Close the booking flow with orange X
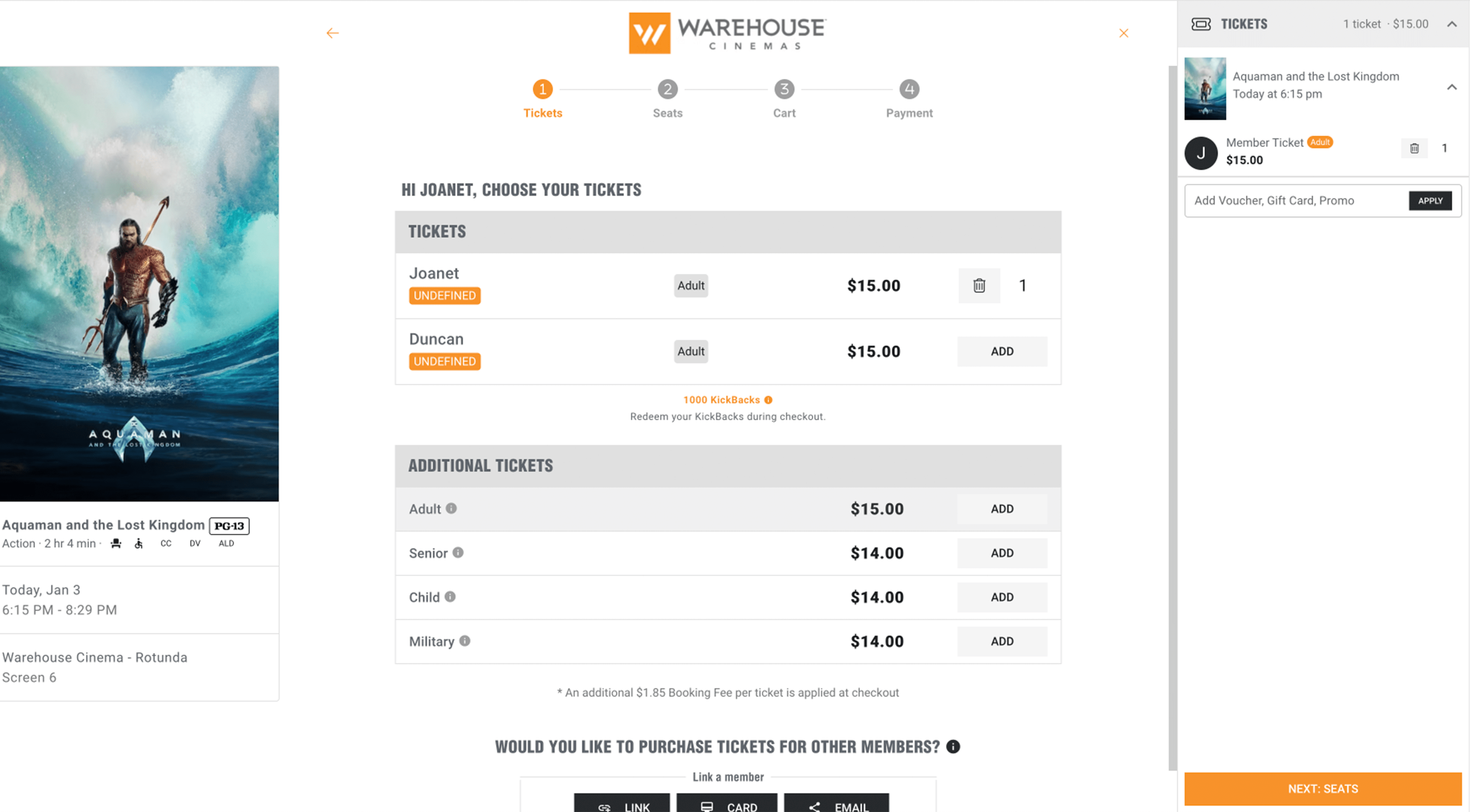The width and height of the screenshot is (1470, 812). tap(1124, 33)
